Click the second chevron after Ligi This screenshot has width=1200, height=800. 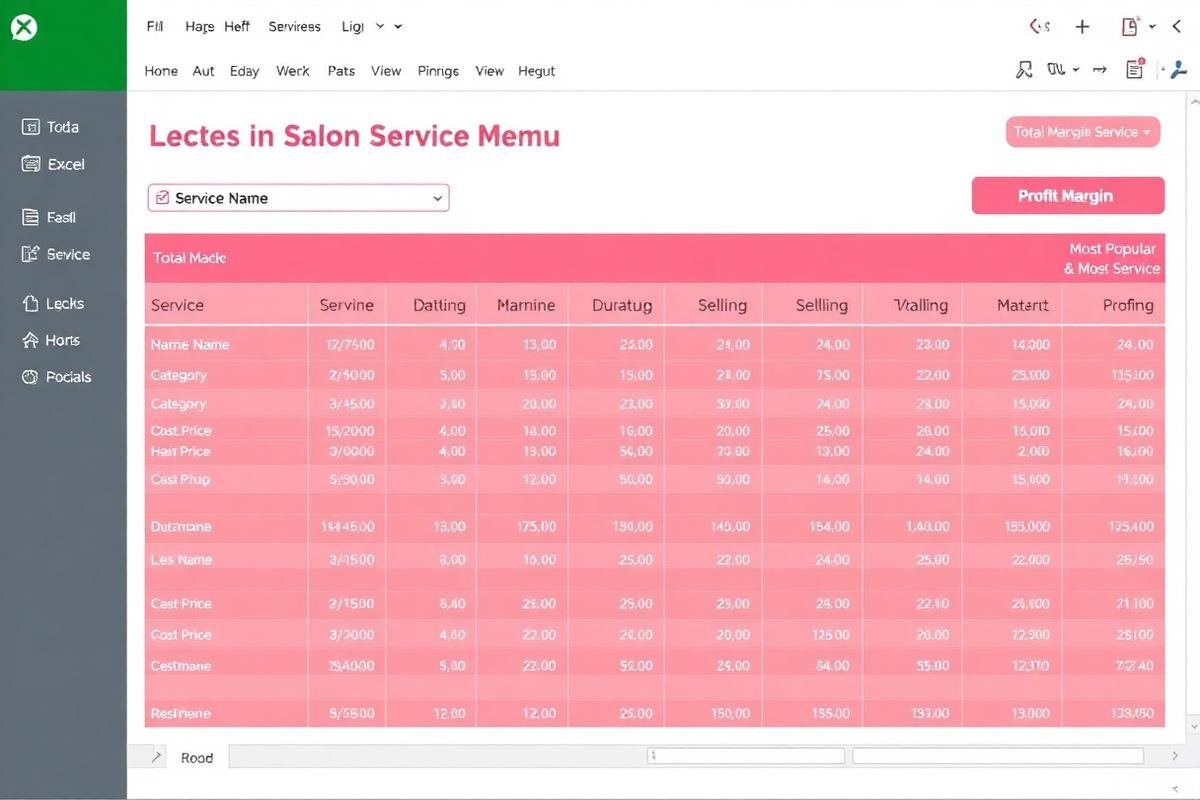tap(398, 27)
